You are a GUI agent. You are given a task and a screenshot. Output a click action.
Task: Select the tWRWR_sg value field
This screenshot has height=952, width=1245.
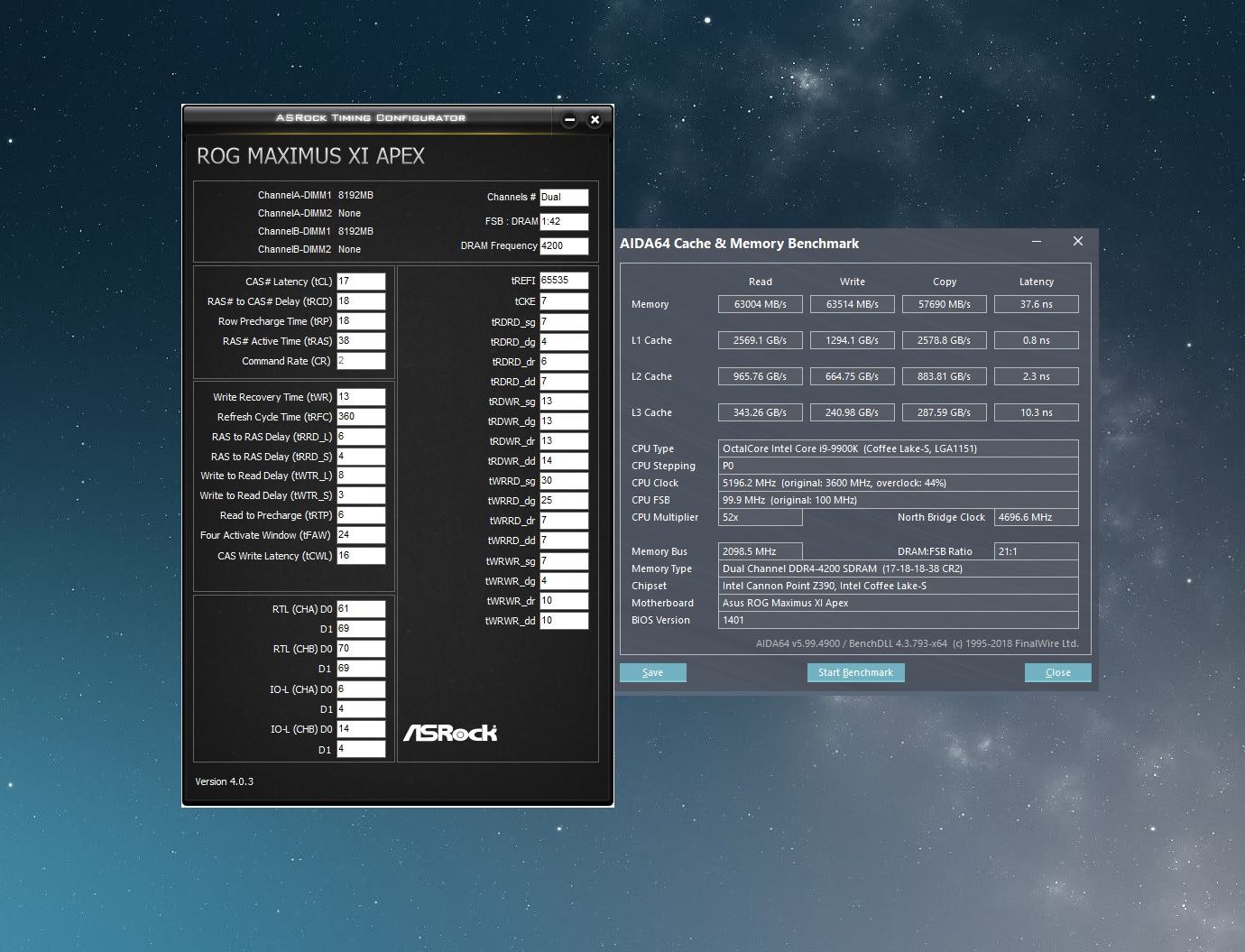pos(564,561)
